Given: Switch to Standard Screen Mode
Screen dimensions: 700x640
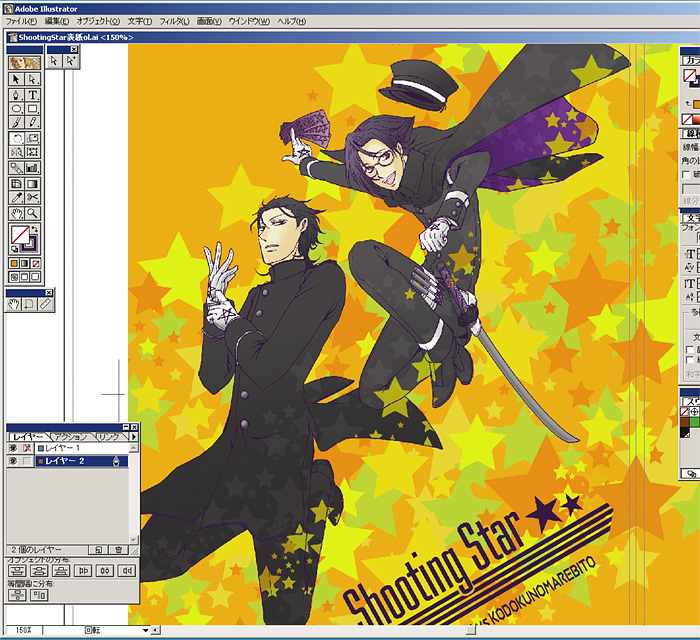Looking at the screenshot, I should 14,277.
